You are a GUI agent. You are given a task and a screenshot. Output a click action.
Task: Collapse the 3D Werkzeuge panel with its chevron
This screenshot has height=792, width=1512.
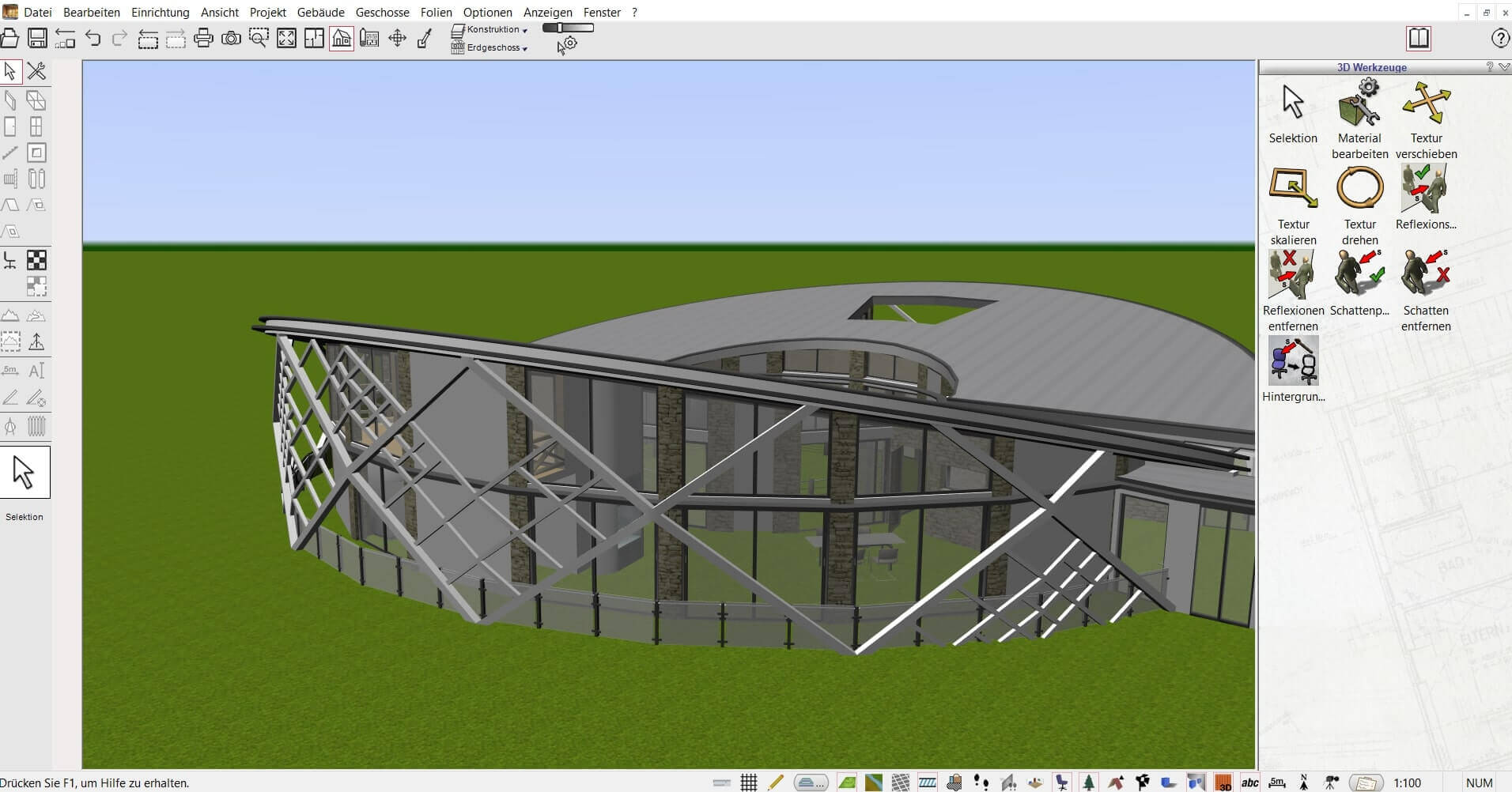tap(1503, 67)
